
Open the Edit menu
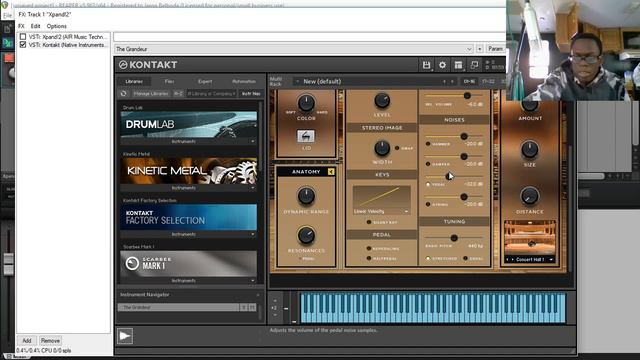coord(36,26)
